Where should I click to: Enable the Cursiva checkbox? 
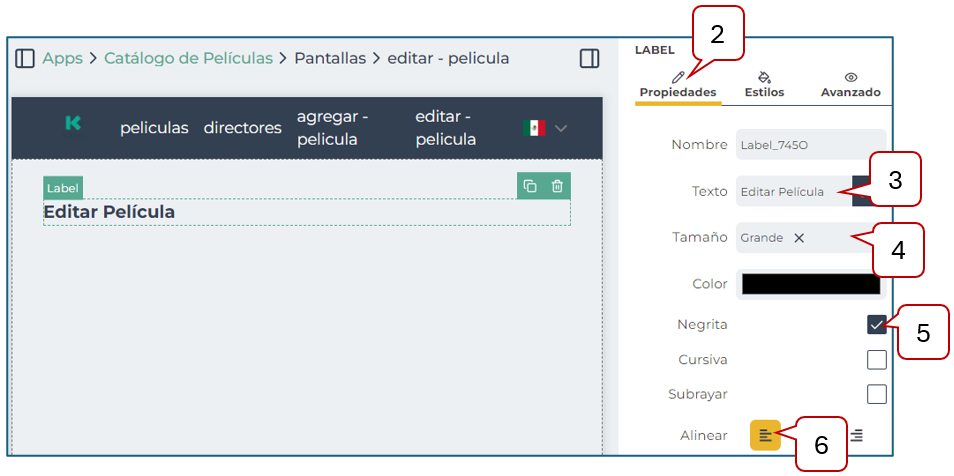pos(876,359)
